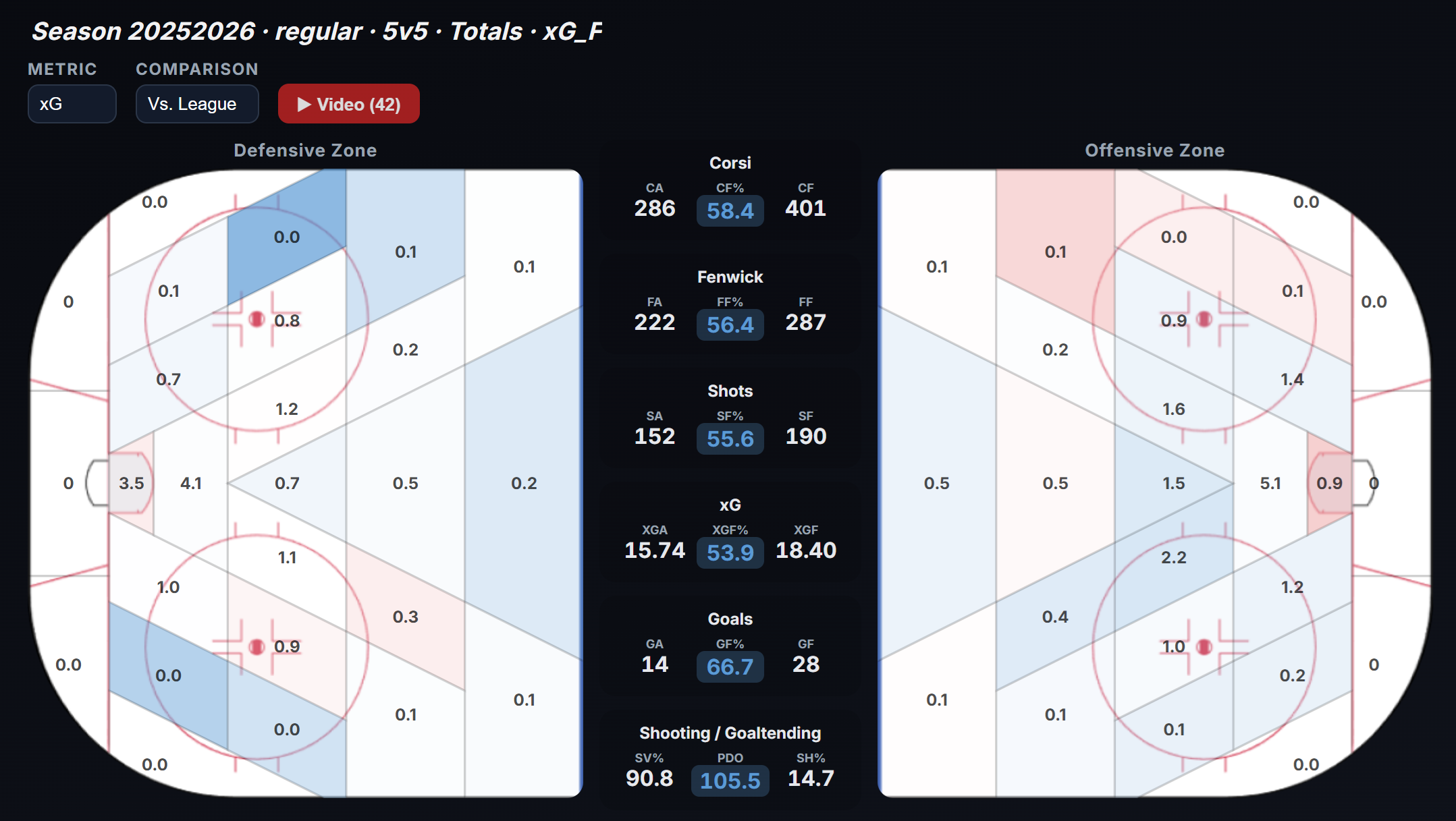
Task: Click the 58.4 CF% badge
Action: (730, 210)
